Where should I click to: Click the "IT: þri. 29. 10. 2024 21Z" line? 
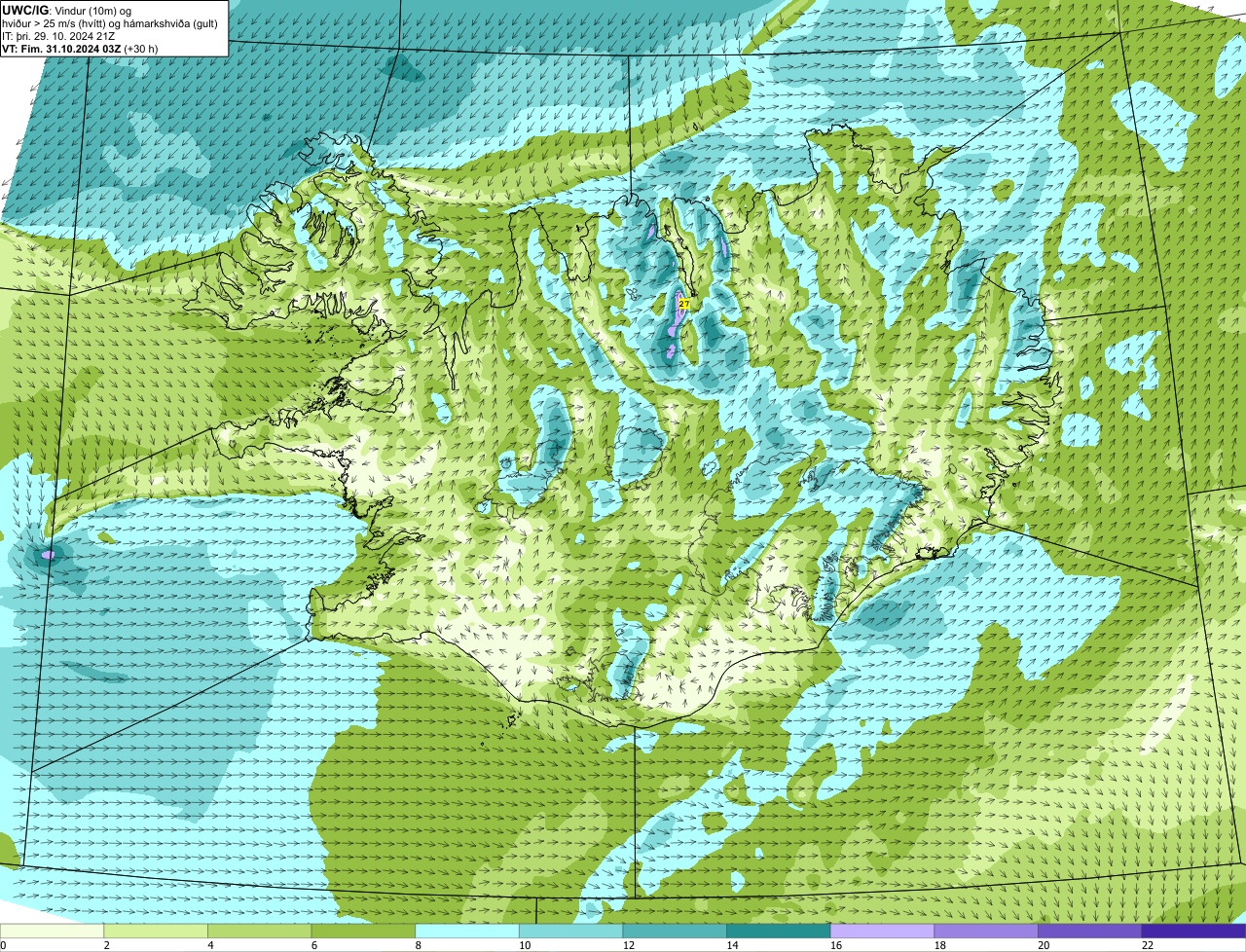pyautogui.click(x=59, y=36)
